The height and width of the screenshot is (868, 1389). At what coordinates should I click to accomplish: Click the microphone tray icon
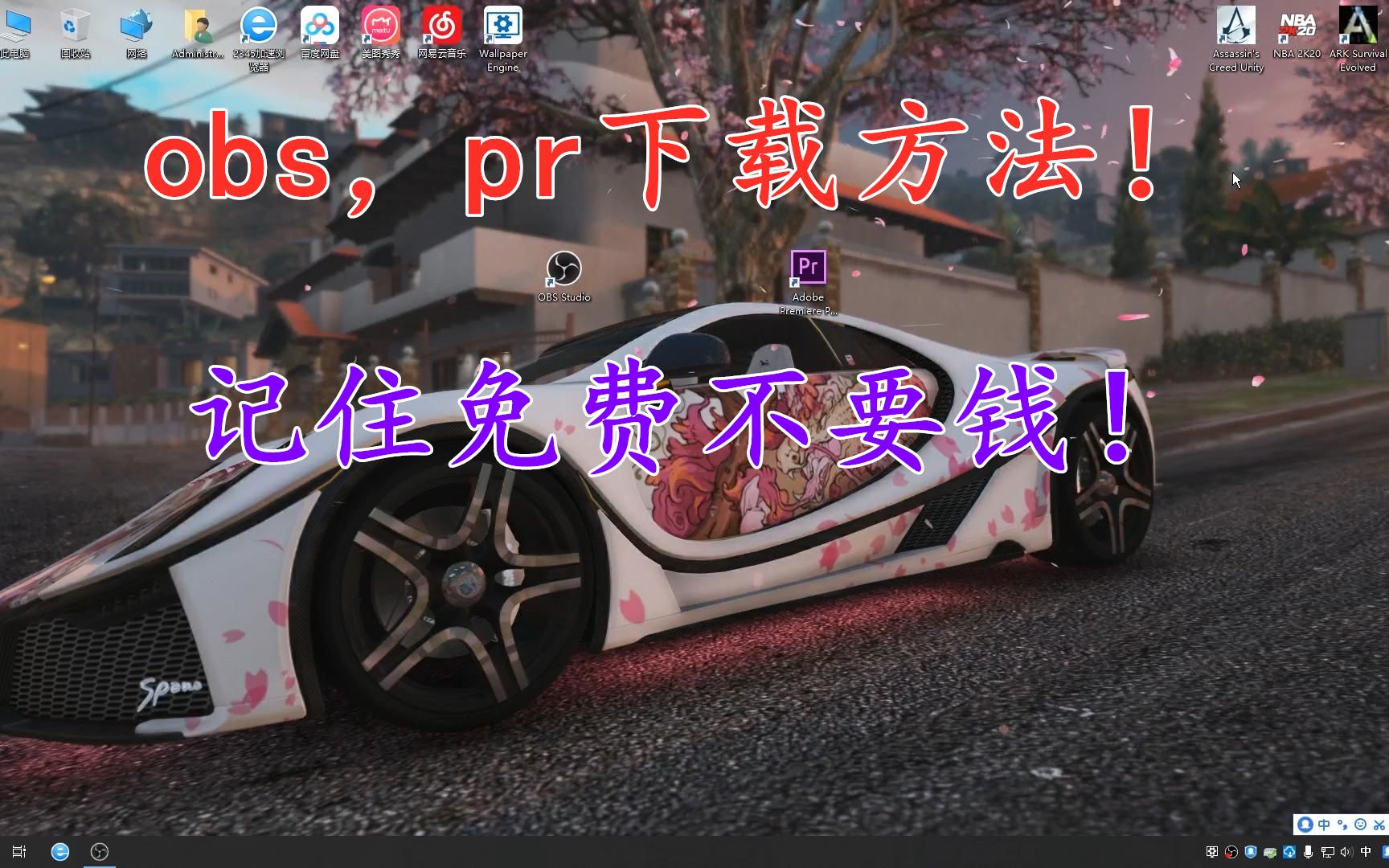[1309, 852]
